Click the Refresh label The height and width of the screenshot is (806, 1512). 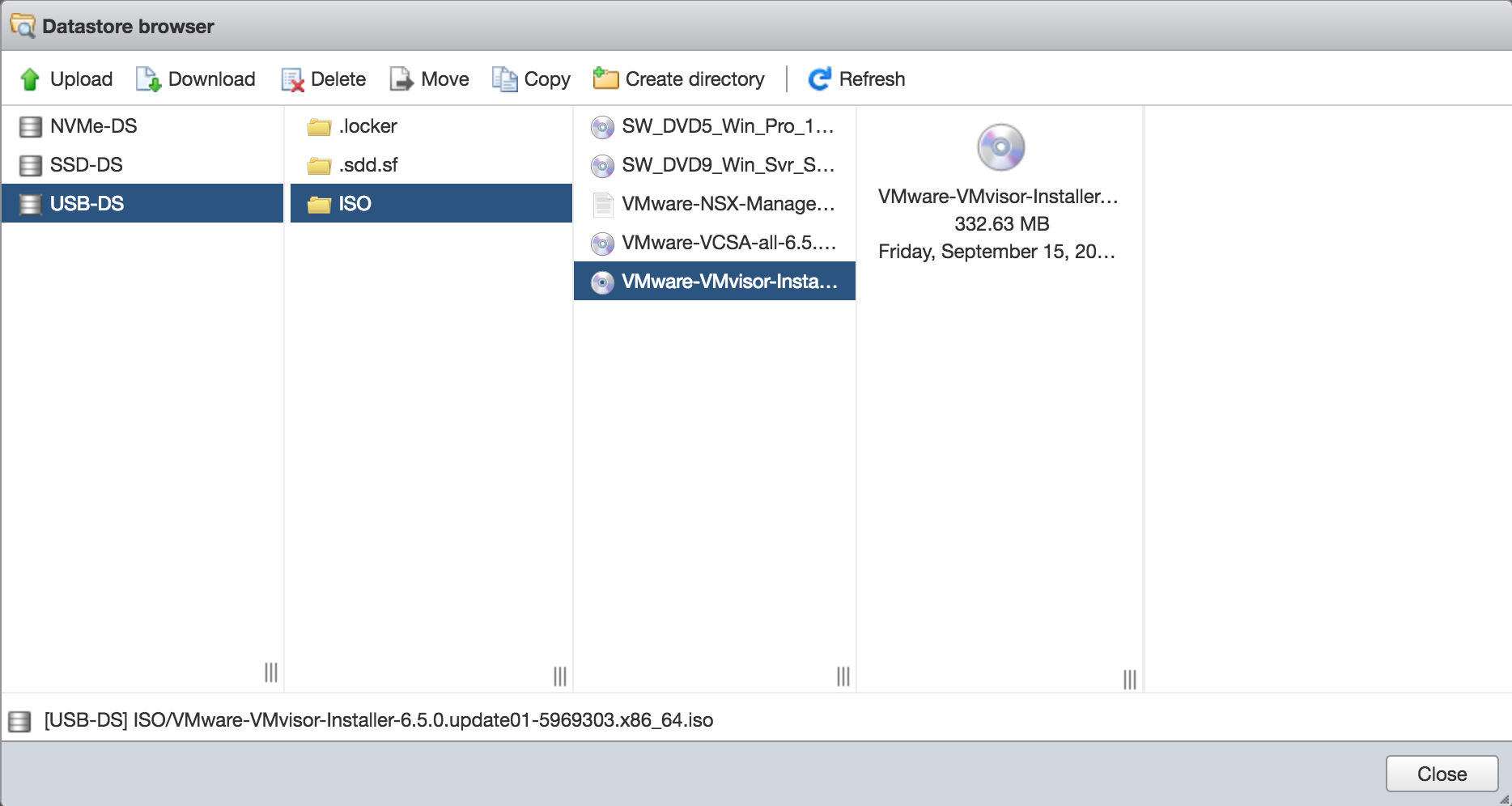pyautogui.click(x=873, y=79)
